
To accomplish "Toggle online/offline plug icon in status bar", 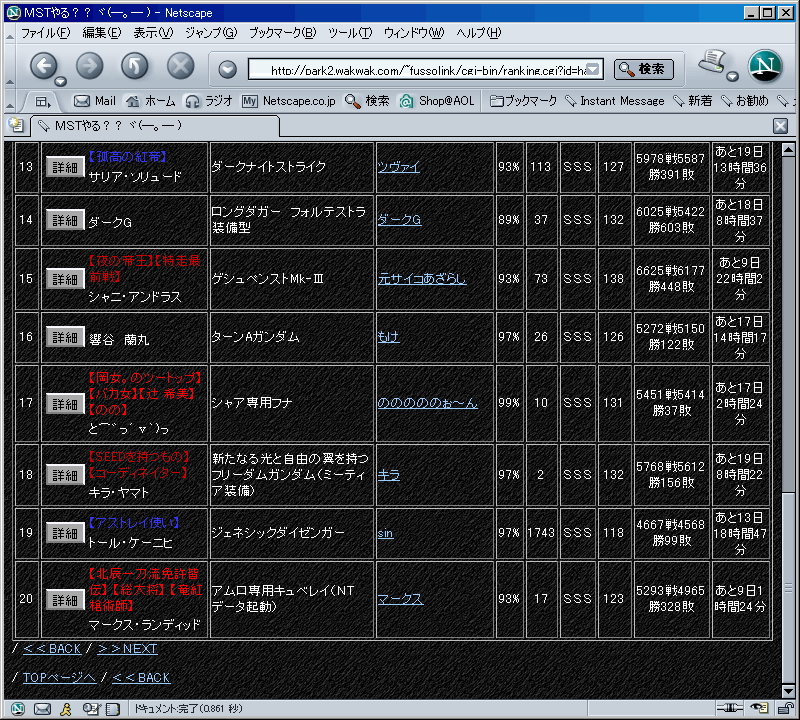I will [x=730, y=708].
